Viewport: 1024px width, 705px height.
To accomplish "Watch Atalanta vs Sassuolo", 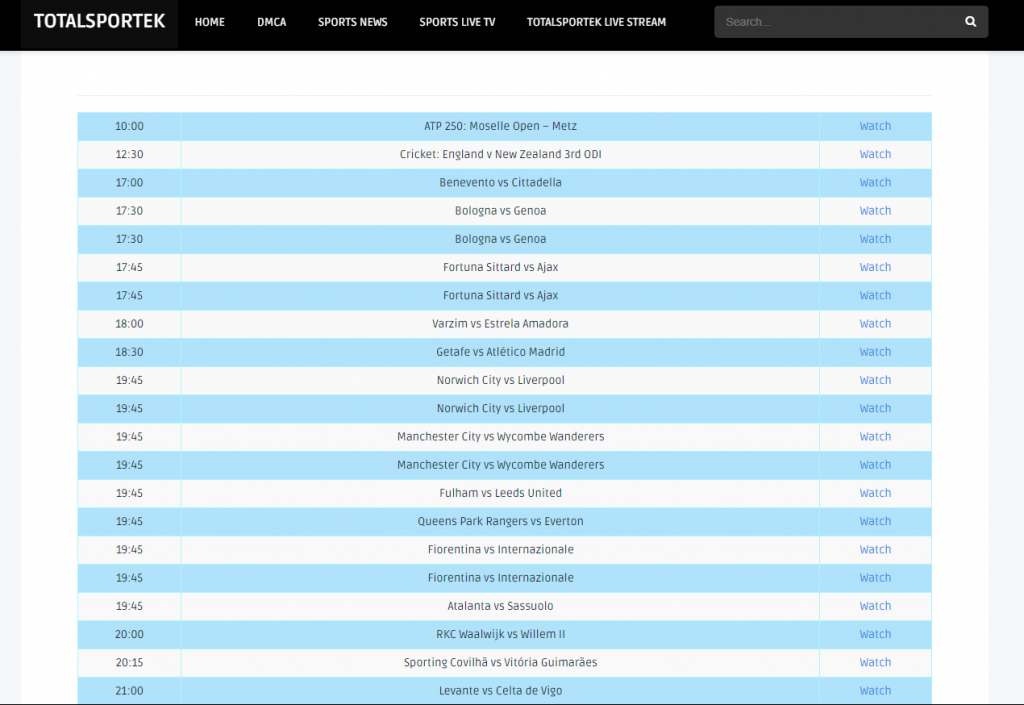I will pyautogui.click(x=875, y=606).
